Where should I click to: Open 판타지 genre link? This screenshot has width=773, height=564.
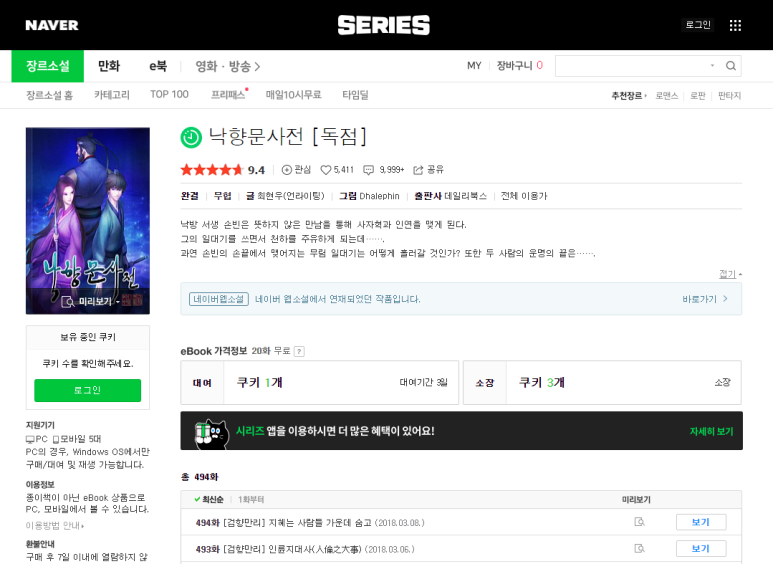click(x=729, y=96)
